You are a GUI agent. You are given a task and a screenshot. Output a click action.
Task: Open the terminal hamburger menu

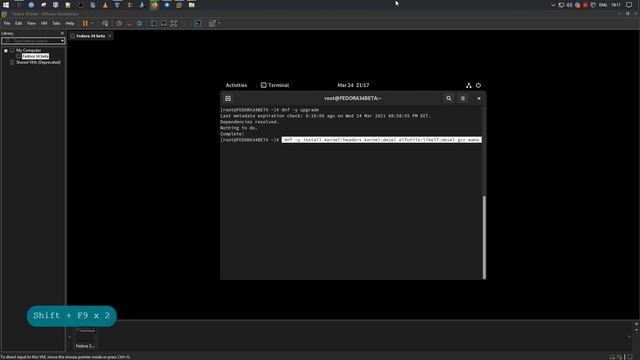[463, 98]
